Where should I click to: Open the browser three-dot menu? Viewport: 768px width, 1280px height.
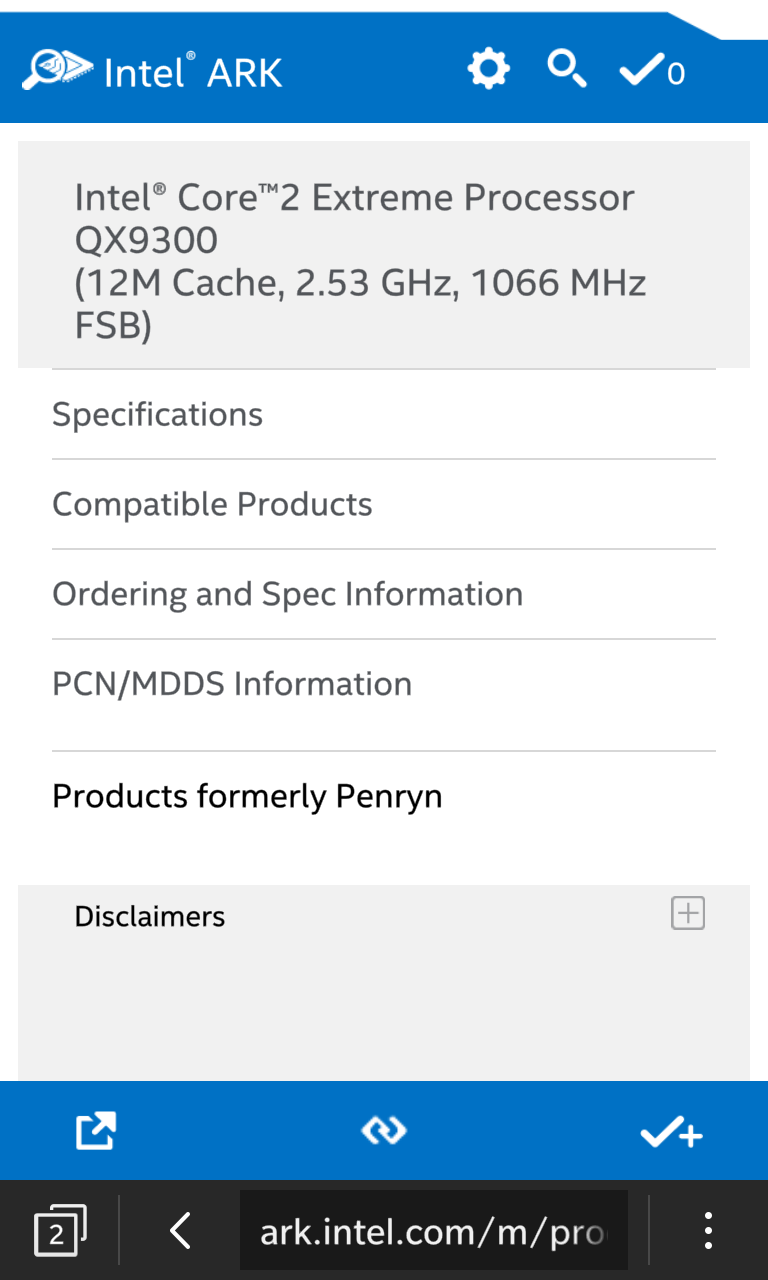708,1230
